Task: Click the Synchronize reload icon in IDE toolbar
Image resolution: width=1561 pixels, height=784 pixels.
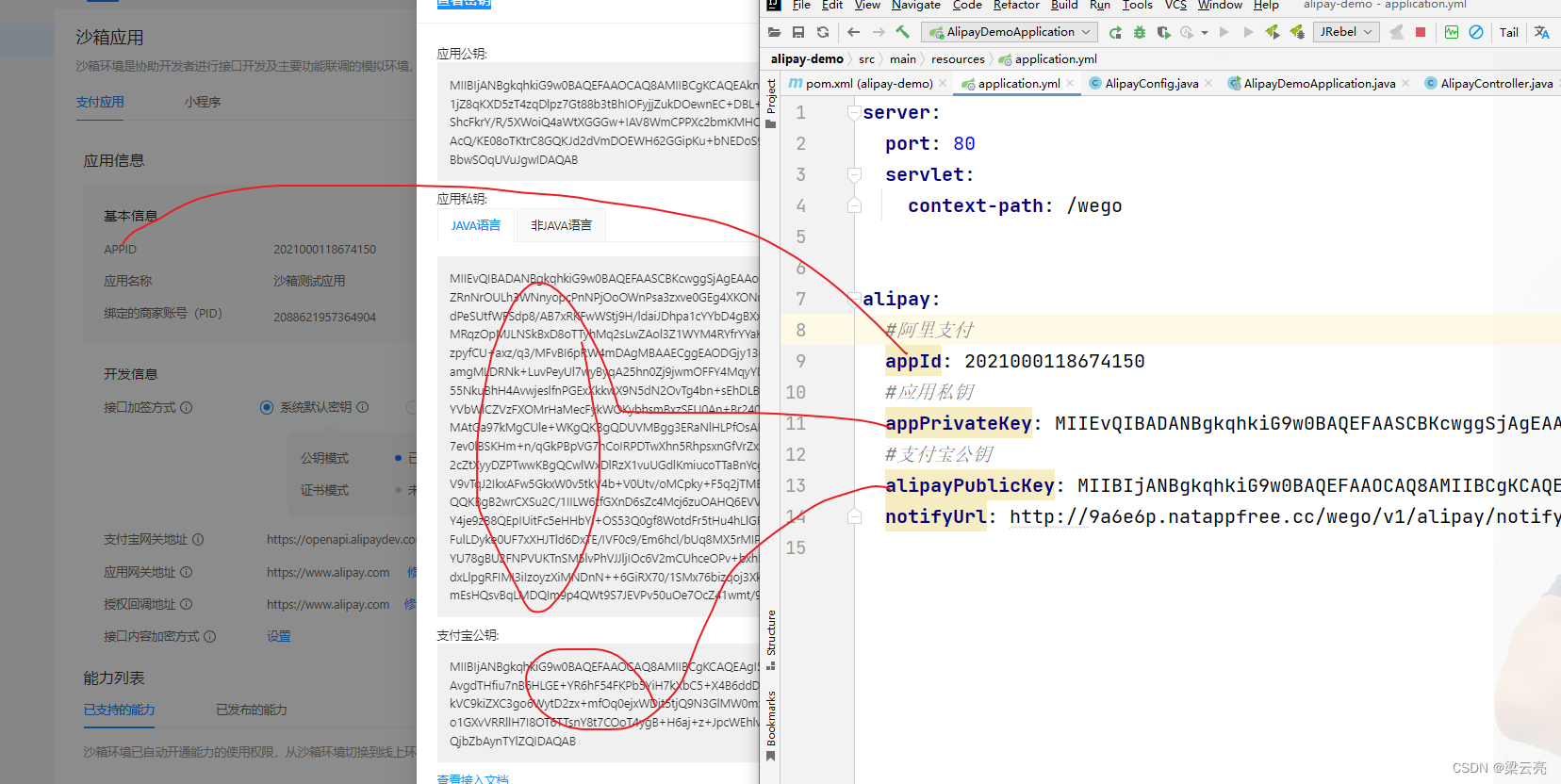Action: point(823,32)
